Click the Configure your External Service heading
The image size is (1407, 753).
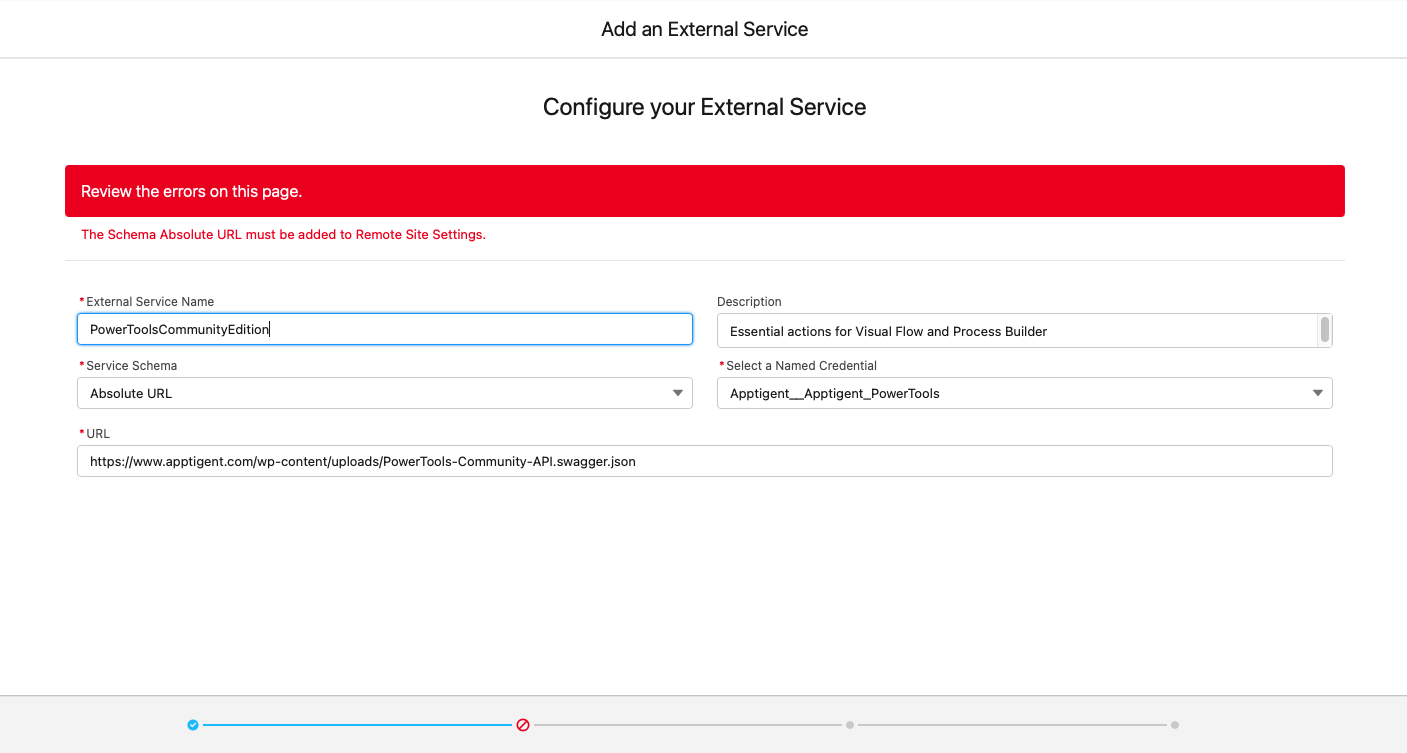coord(704,107)
